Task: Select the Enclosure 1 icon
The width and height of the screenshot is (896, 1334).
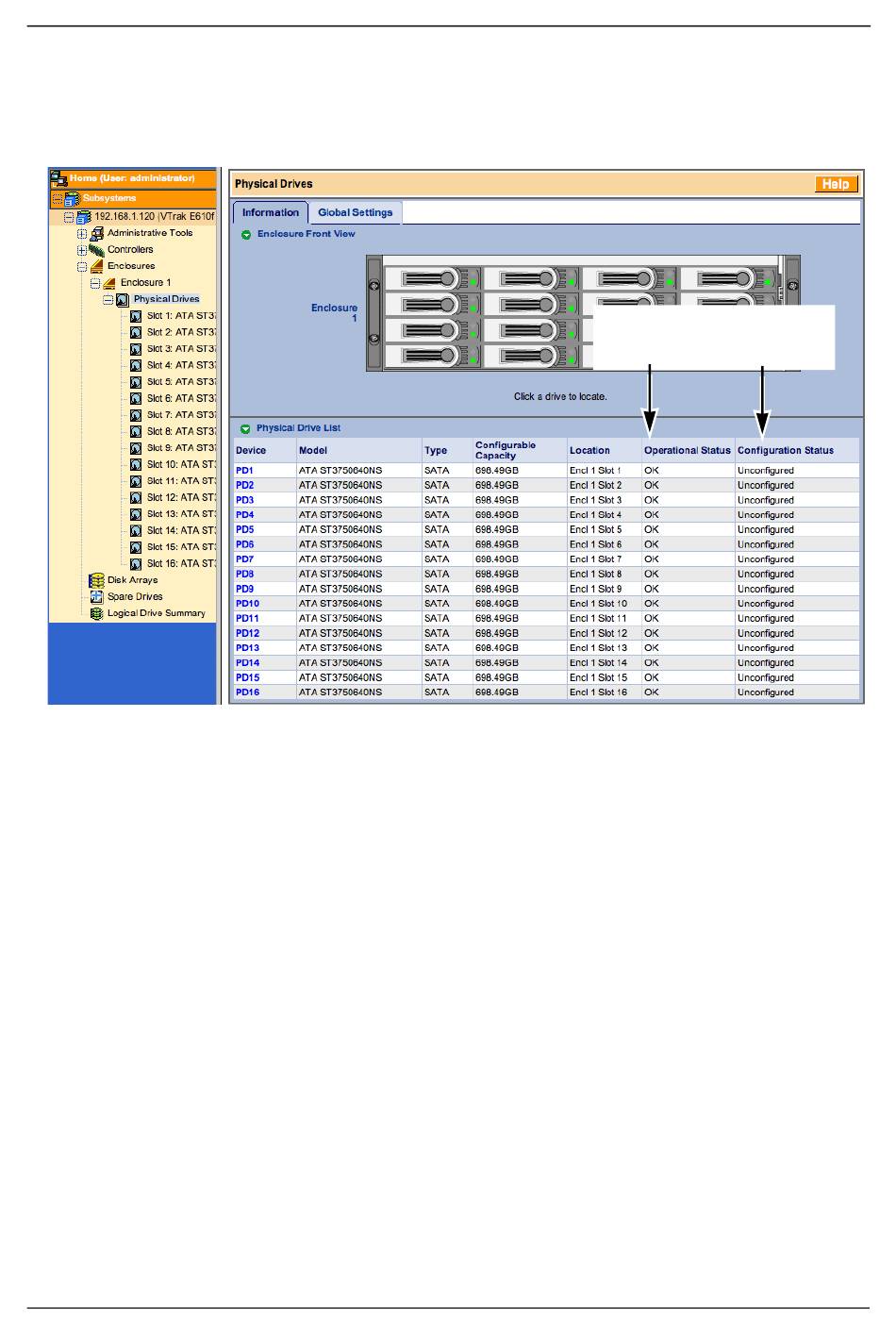Action: pyautogui.click(x=109, y=283)
